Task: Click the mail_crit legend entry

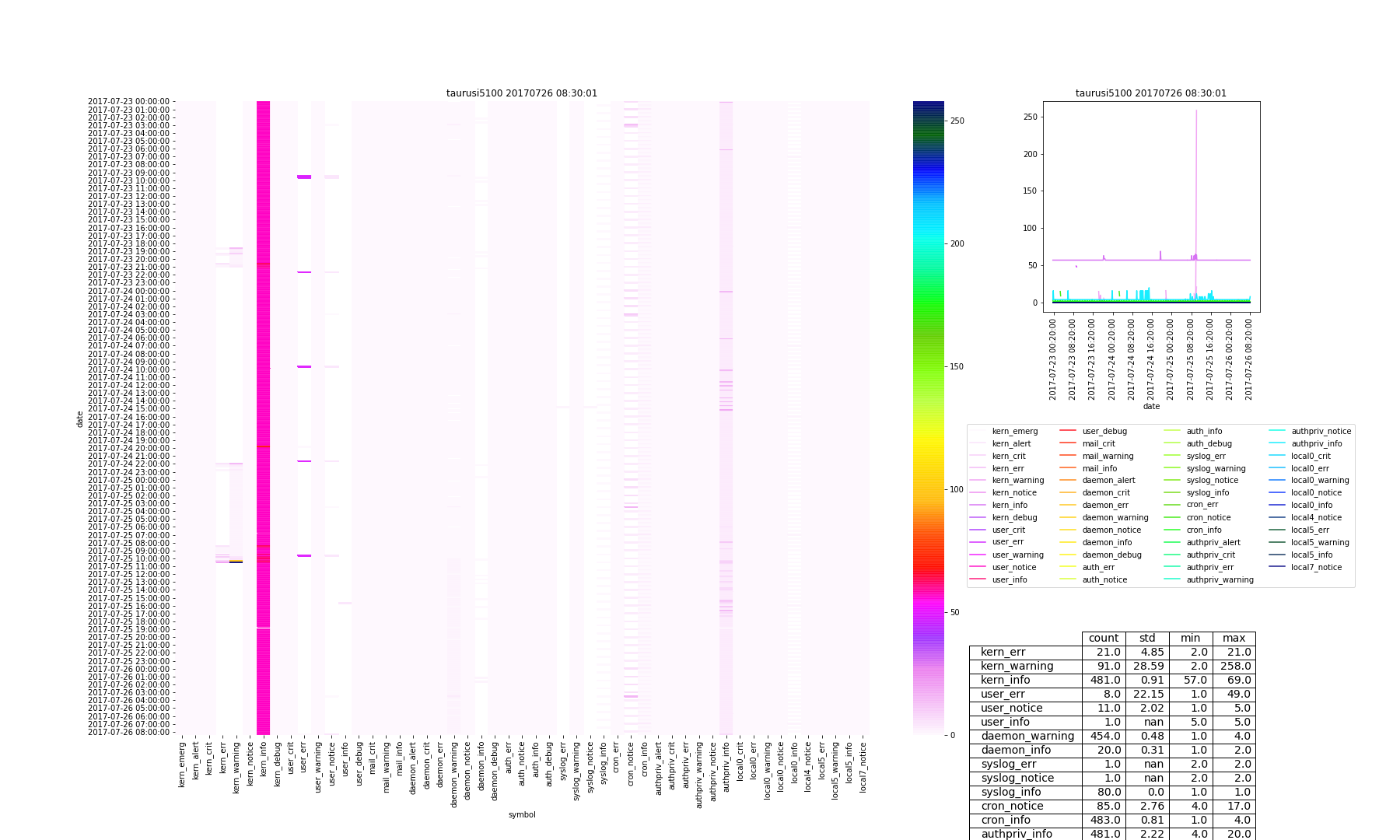Action: 1098,443
